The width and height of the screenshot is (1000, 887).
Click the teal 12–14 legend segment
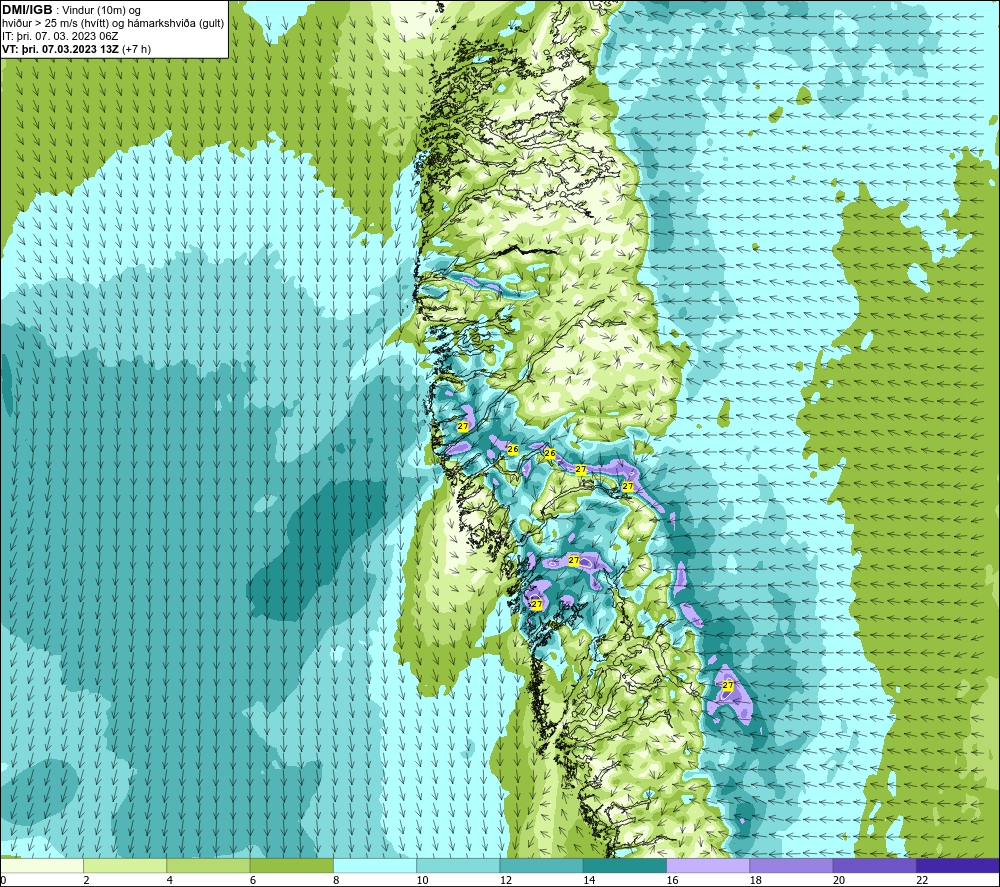(x=541, y=865)
